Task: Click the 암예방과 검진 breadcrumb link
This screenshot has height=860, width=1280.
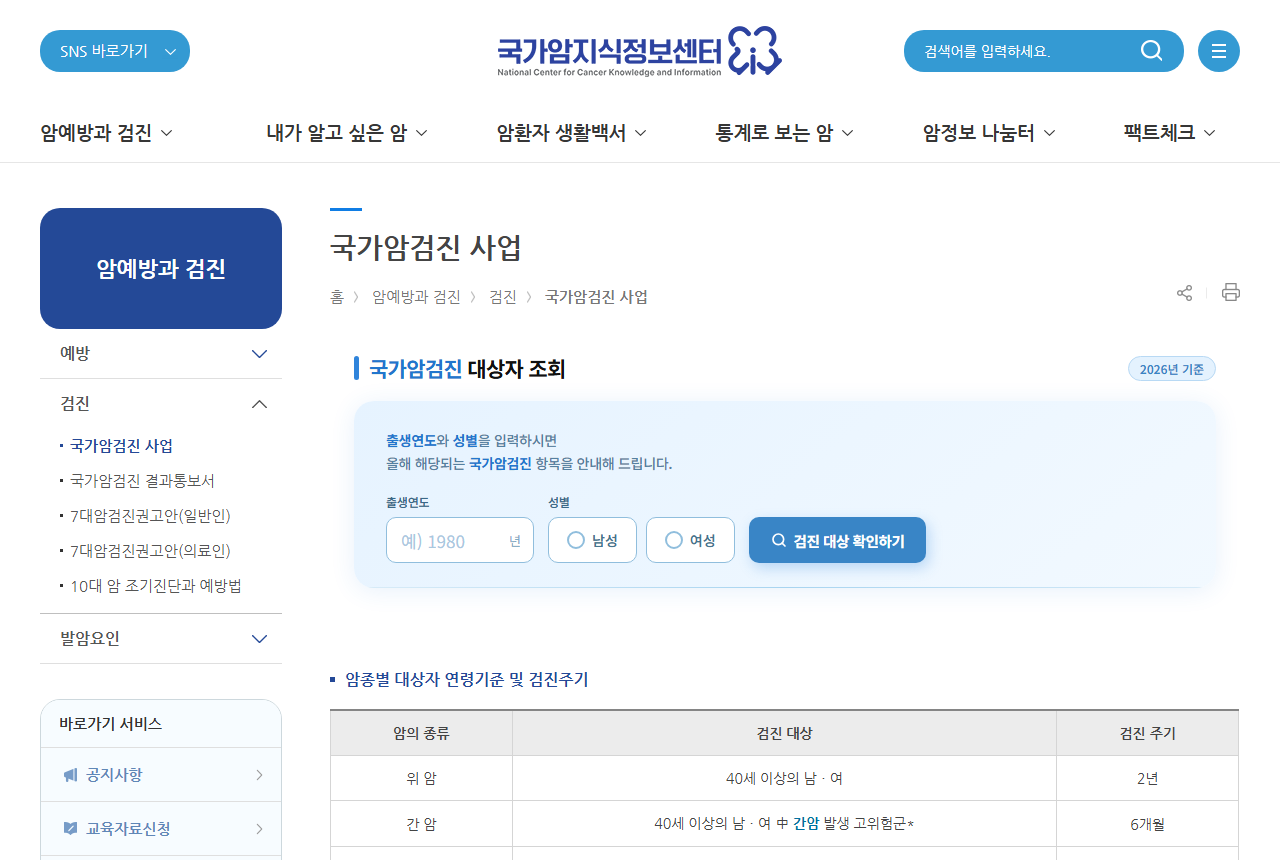Action: 416,297
